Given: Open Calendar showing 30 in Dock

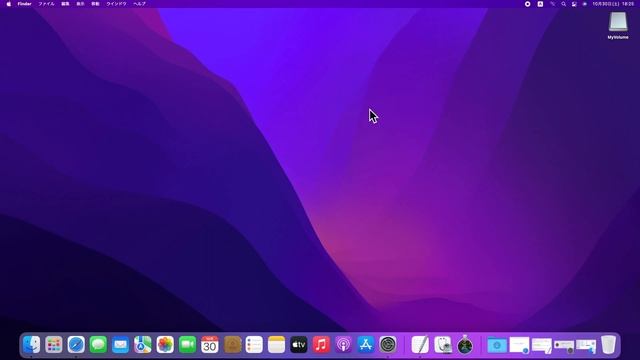Looking at the screenshot, I should (x=209, y=345).
